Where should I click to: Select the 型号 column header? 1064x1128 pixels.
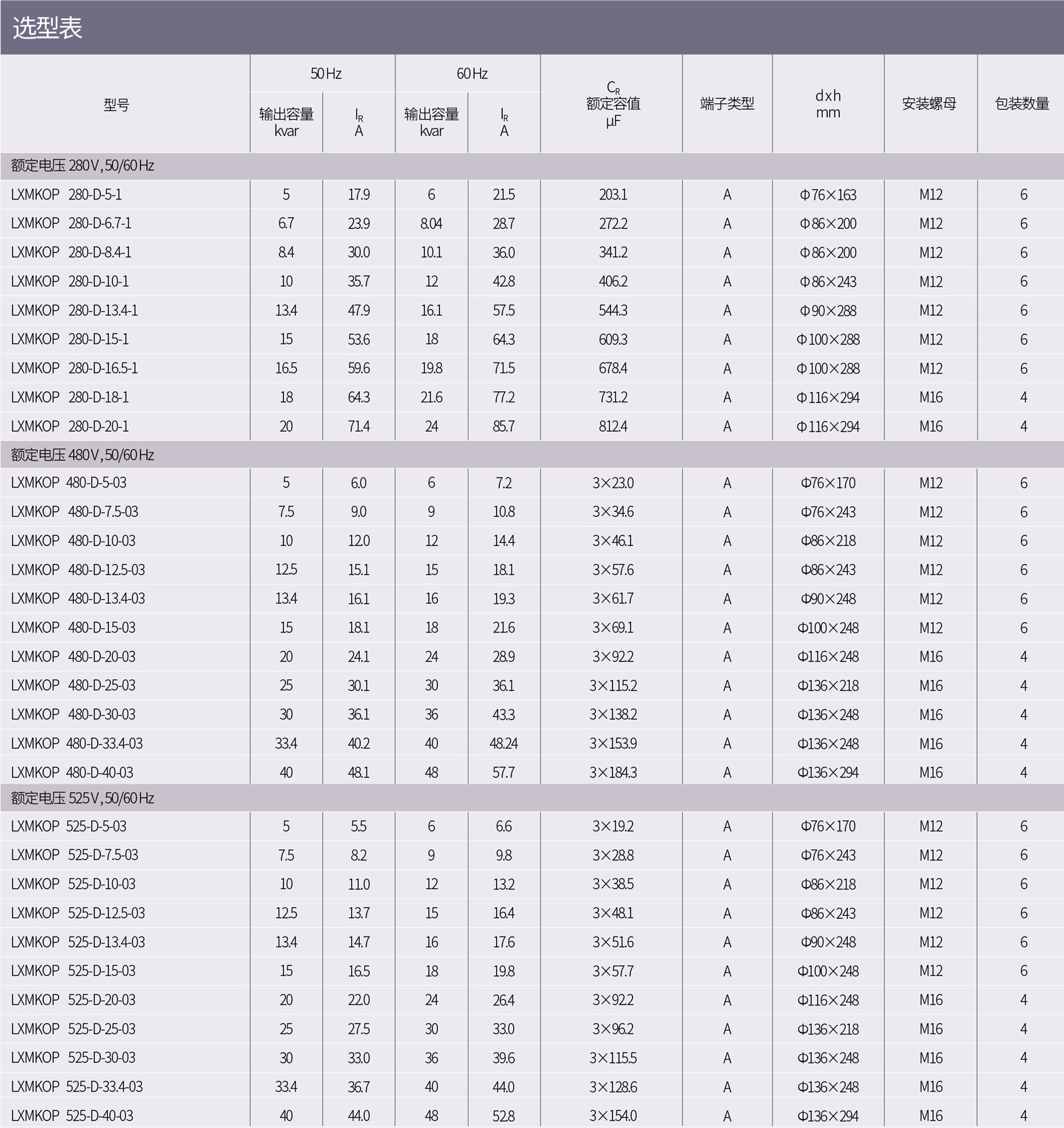(116, 104)
